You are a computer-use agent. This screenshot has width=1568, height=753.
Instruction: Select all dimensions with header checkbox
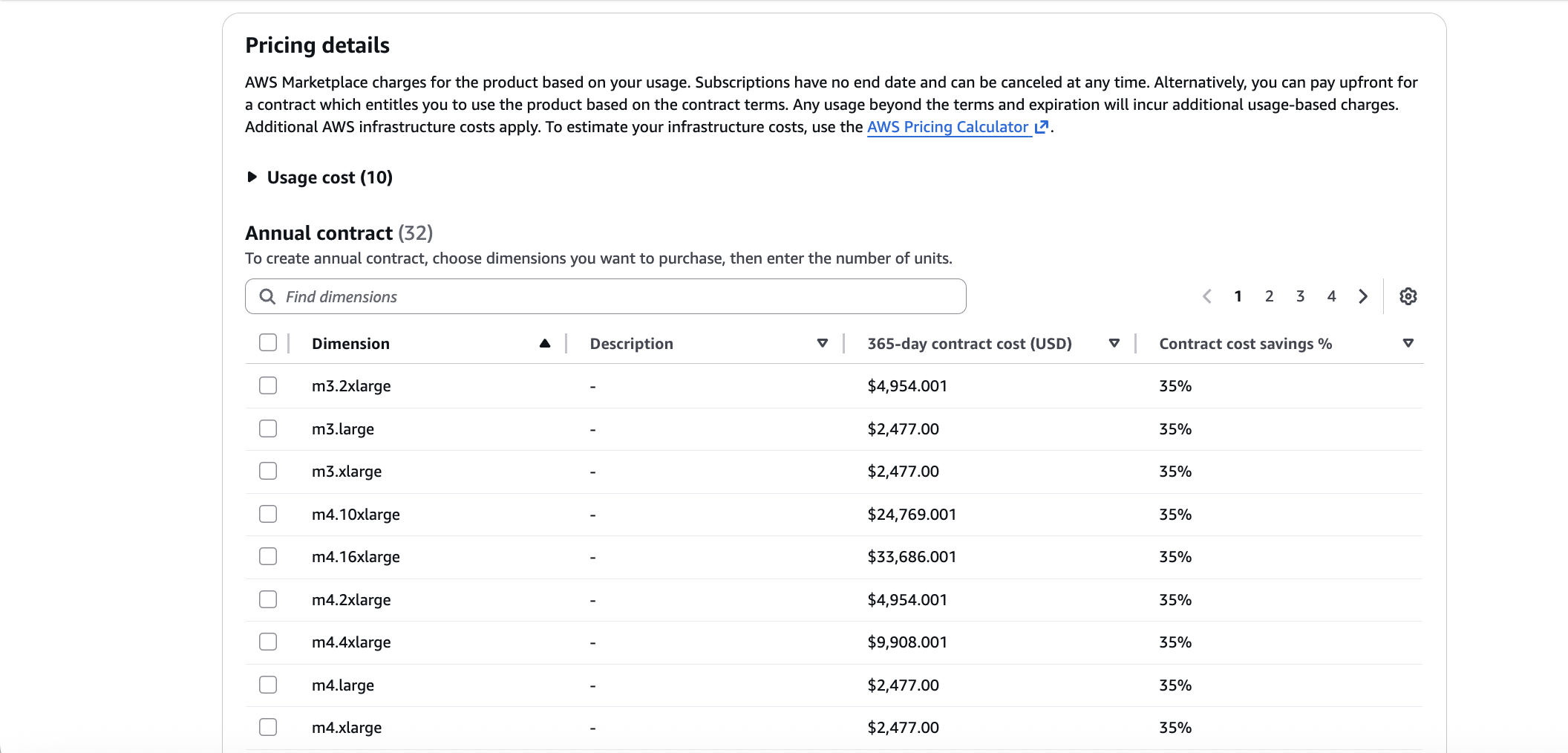268,342
